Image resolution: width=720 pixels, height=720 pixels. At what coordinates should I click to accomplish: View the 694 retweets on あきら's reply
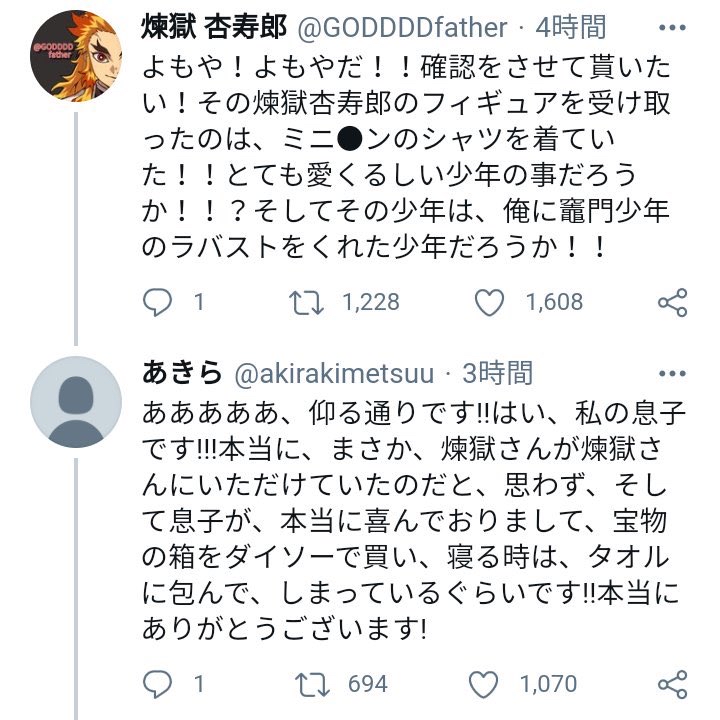tap(368, 684)
